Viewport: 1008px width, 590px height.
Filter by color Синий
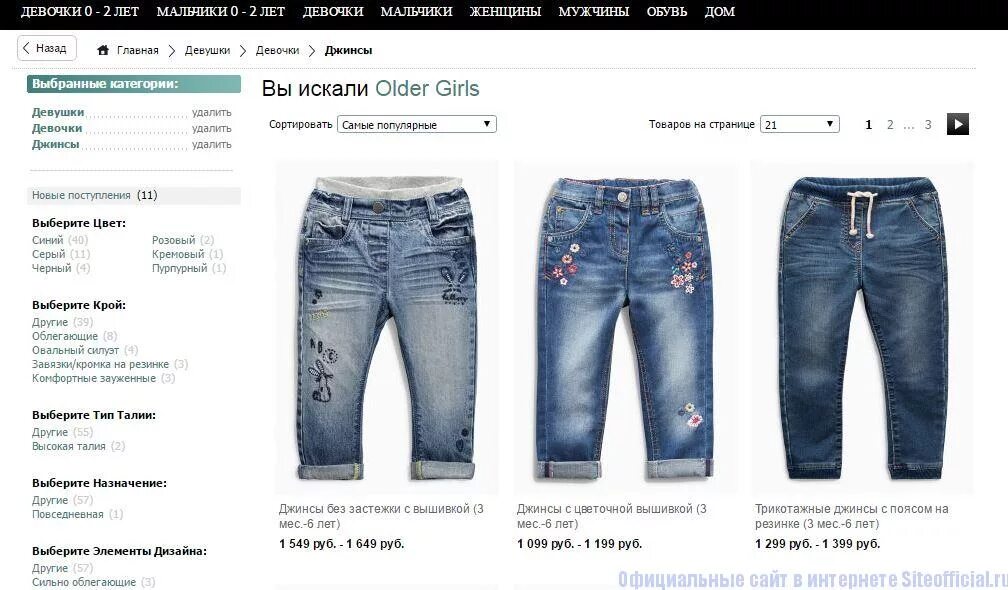click(x=48, y=240)
